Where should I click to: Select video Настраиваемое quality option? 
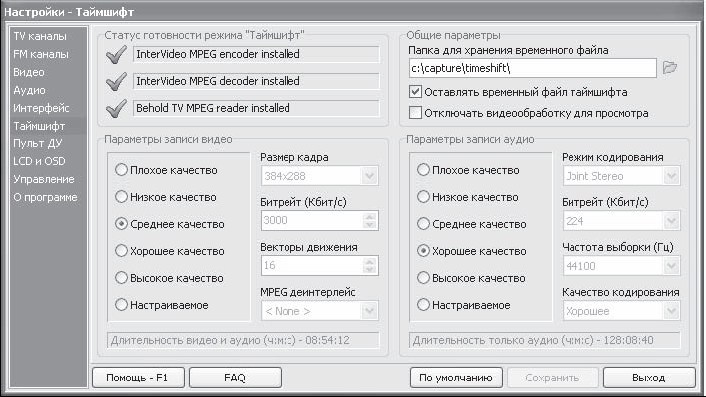coord(121,305)
